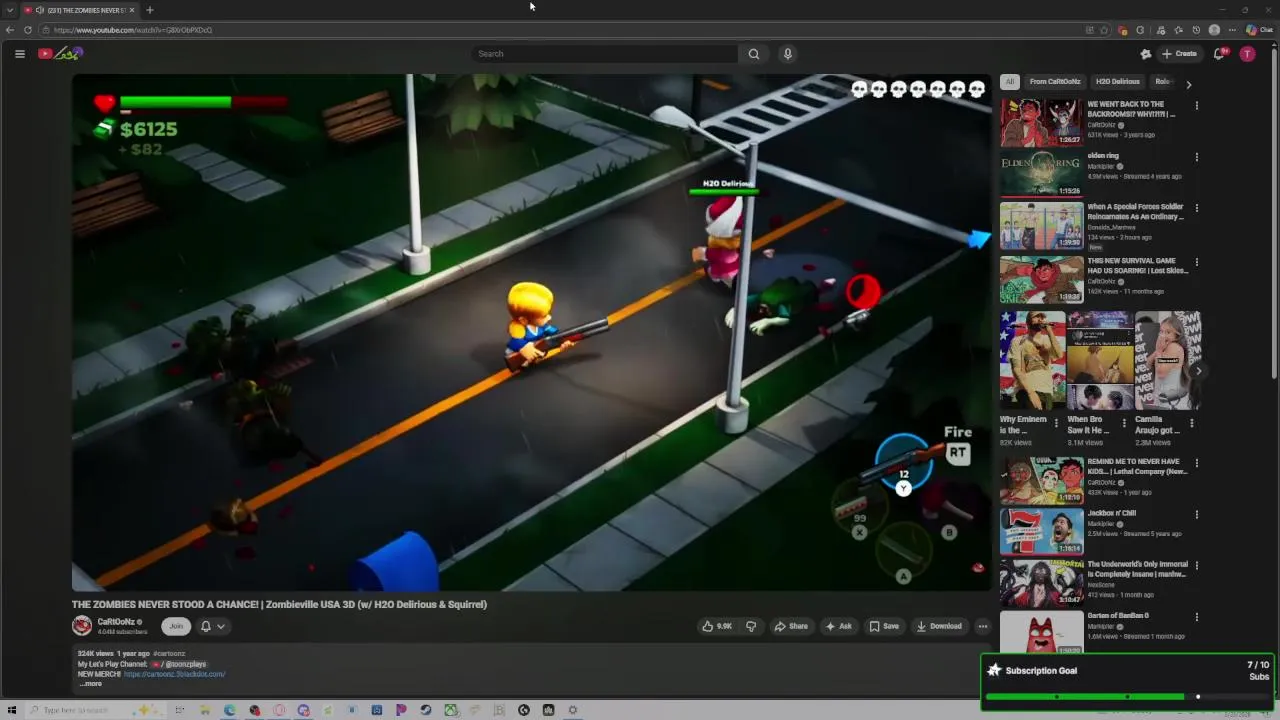Click the Ask button under the video

click(x=838, y=626)
